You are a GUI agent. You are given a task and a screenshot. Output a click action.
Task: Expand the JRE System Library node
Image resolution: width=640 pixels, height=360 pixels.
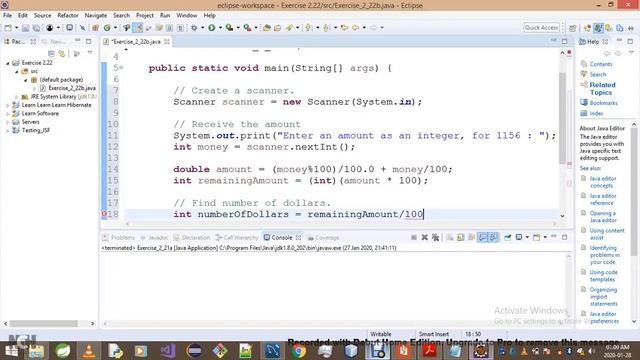(x=17, y=97)
